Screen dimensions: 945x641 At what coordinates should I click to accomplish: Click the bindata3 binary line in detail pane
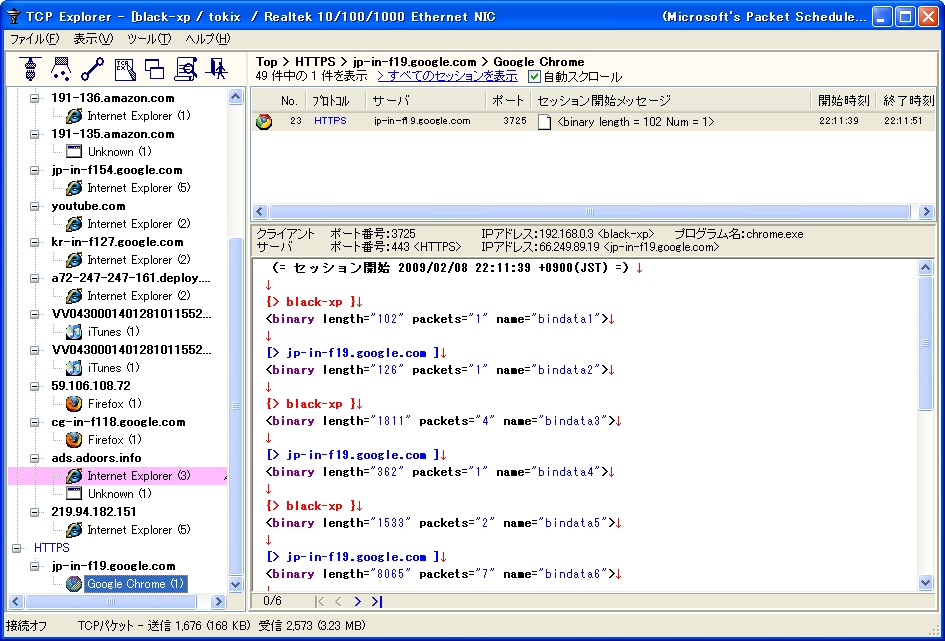pos(443,421)
